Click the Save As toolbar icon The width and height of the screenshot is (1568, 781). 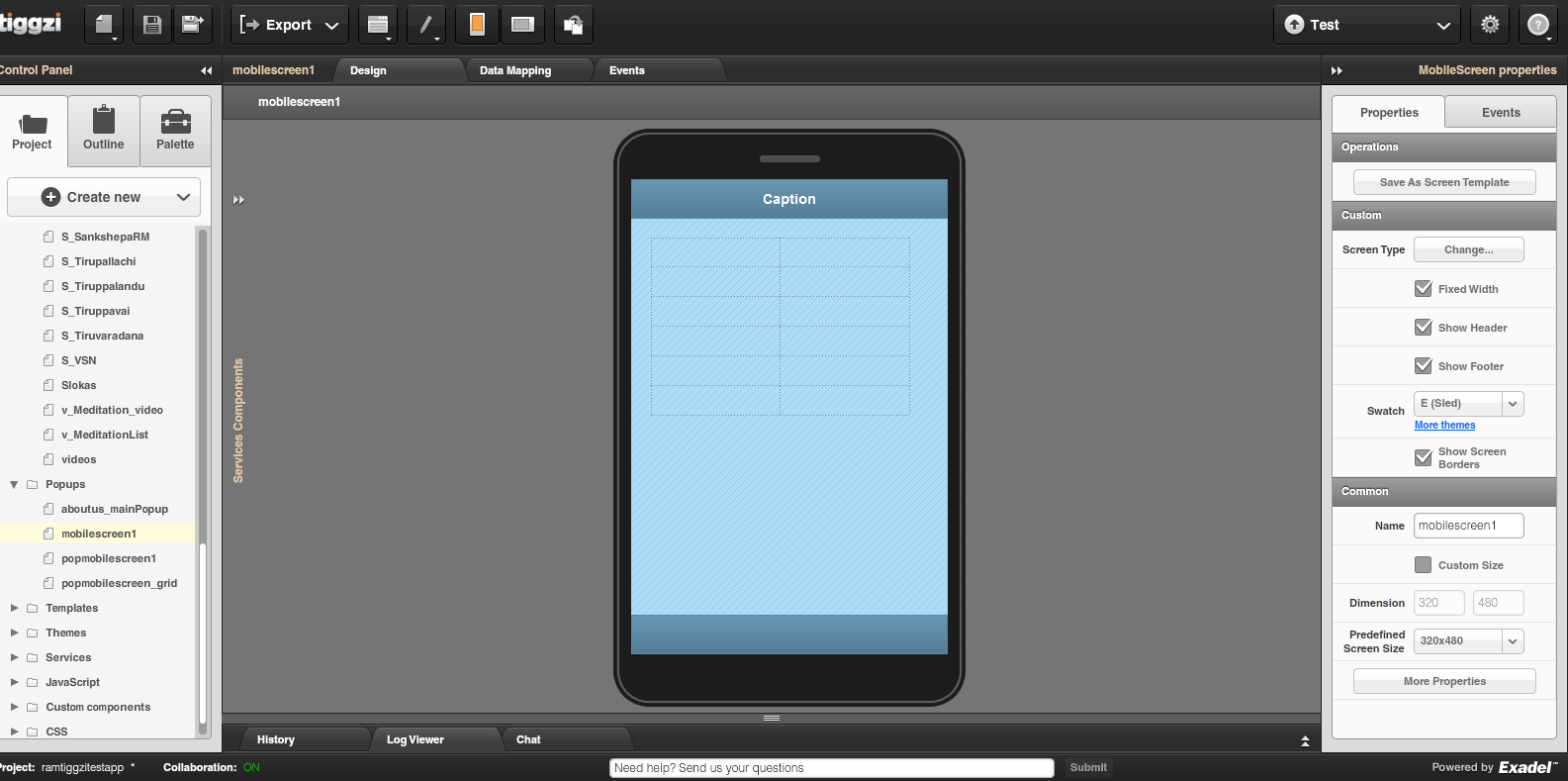point(193,25)
